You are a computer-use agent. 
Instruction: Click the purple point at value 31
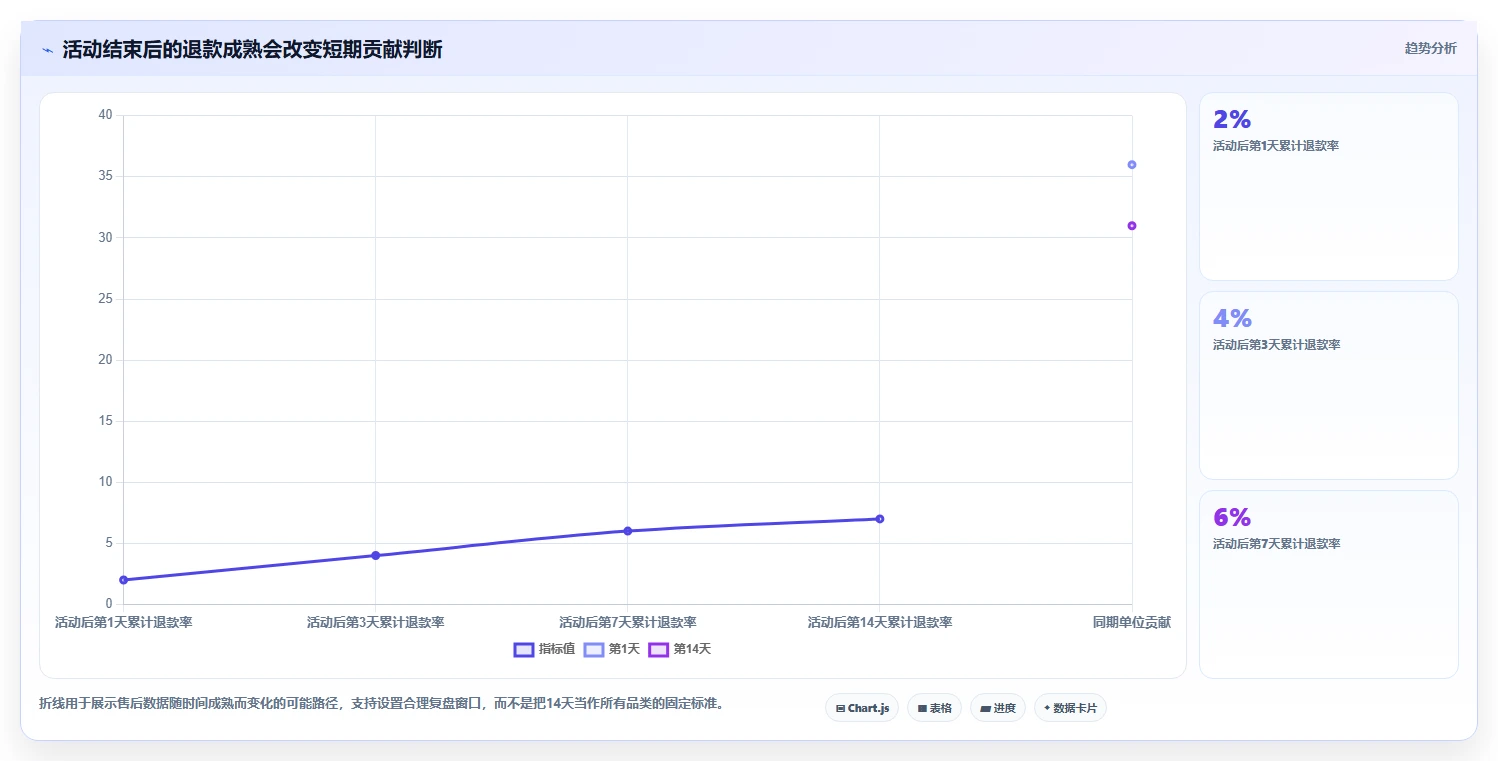[1131, 225]
